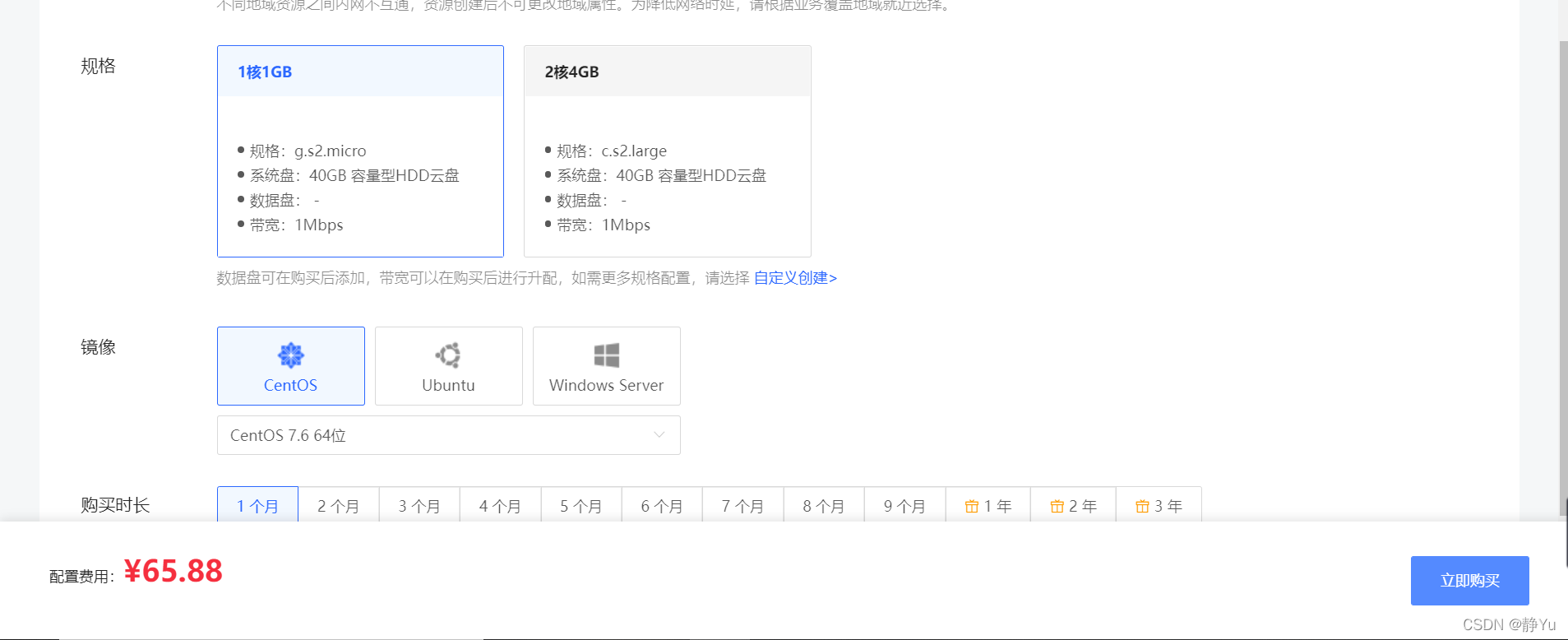Select 9 个月 purchase duration
This screenshot has height=640, width=1568.
(x=904, y=505)
